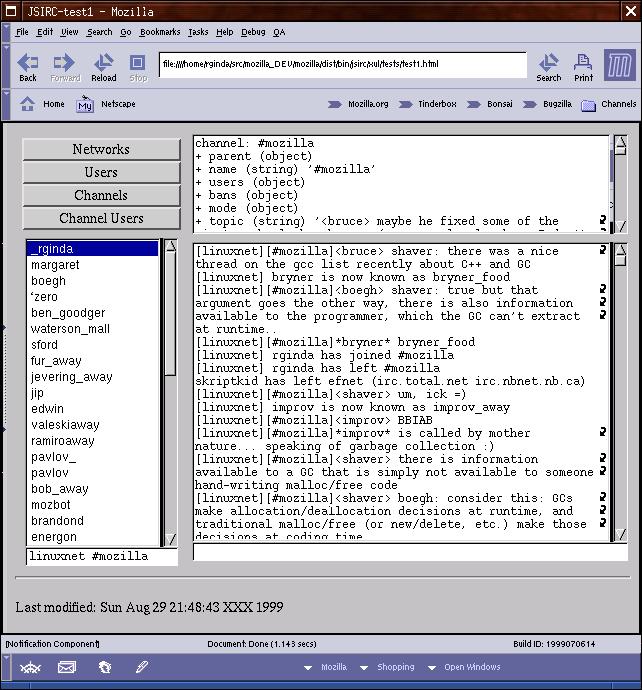Click the linuxnet #mozilla field below user list
Image resolution: width=642 pixels, height=690 pixels.
102,556
